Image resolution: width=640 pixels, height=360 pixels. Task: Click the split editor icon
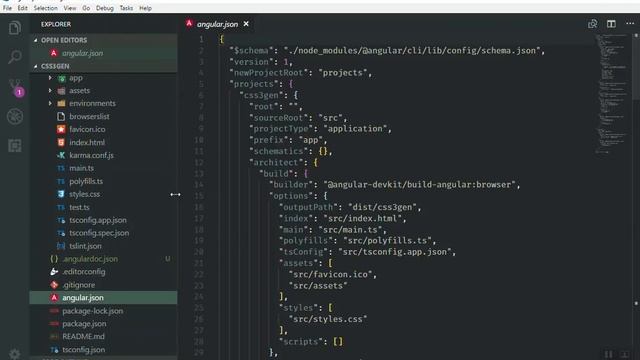[x=611, y=24]
